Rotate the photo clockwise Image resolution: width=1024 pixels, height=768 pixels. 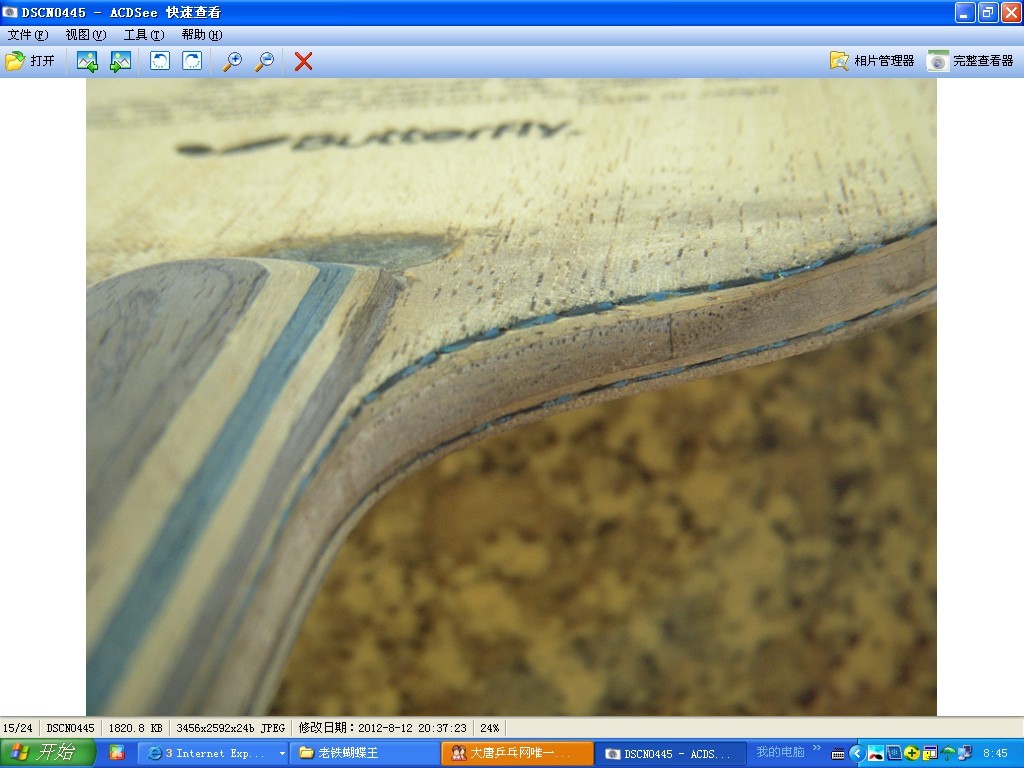(x=192, y=61)
